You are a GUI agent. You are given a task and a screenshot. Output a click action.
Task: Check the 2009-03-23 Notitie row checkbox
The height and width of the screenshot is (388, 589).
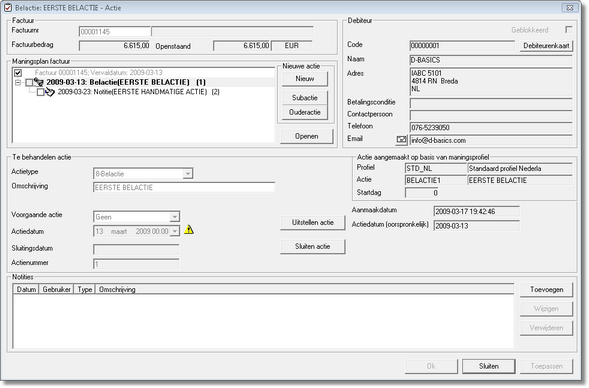pyautogui.click(x=41, y=92)
